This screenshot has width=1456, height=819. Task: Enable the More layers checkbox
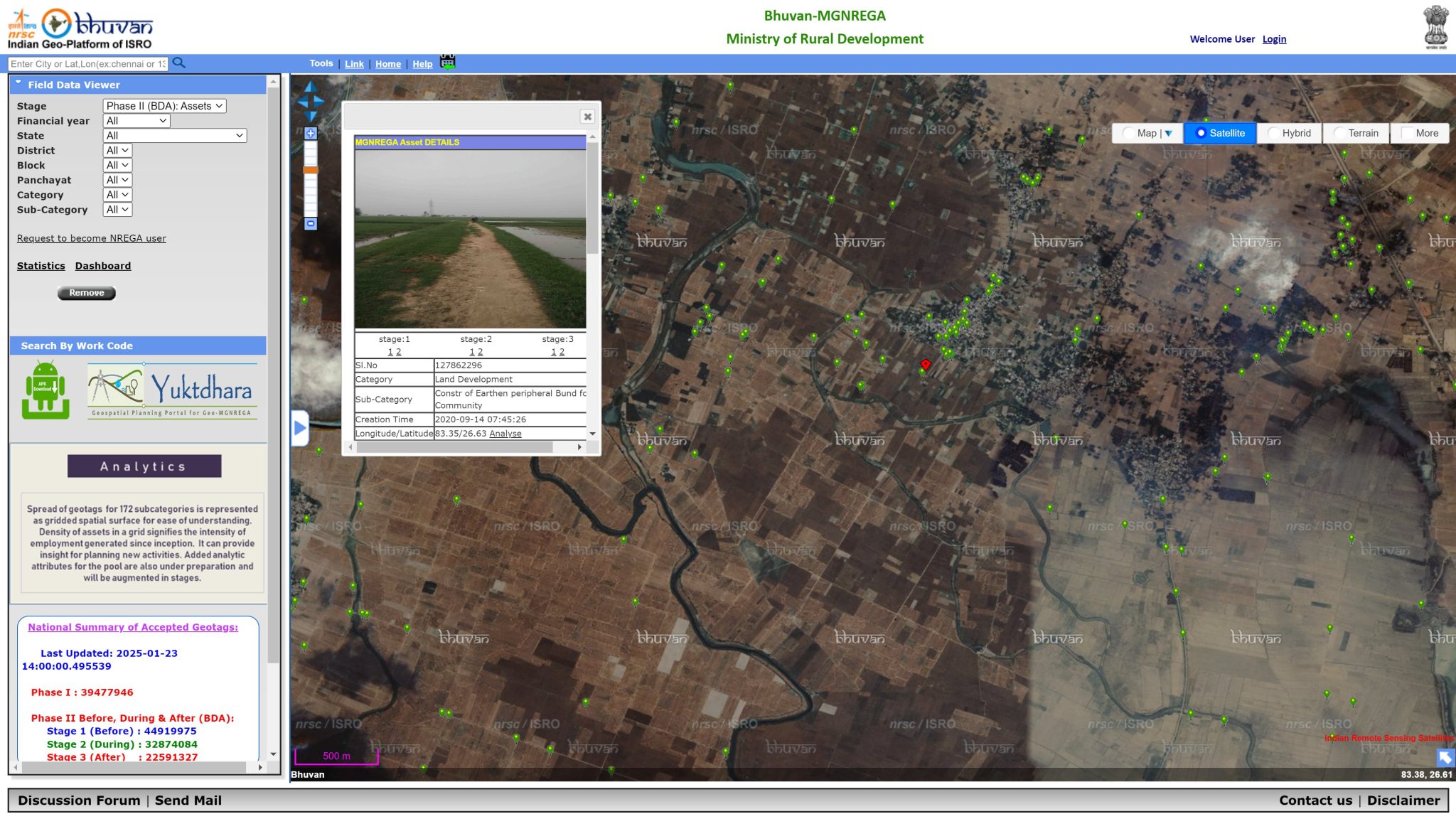tap(1404, 133)
